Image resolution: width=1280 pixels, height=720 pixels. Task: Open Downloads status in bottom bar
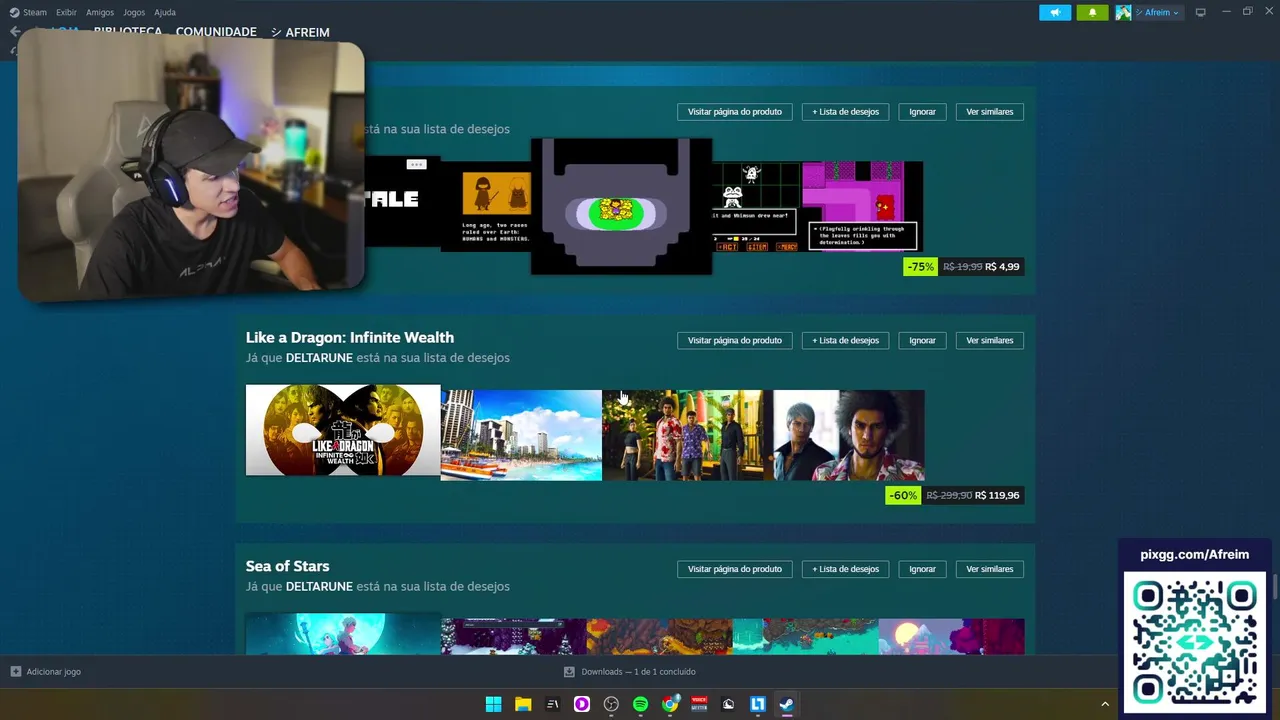pyautogui.click(x=630, y=672)
